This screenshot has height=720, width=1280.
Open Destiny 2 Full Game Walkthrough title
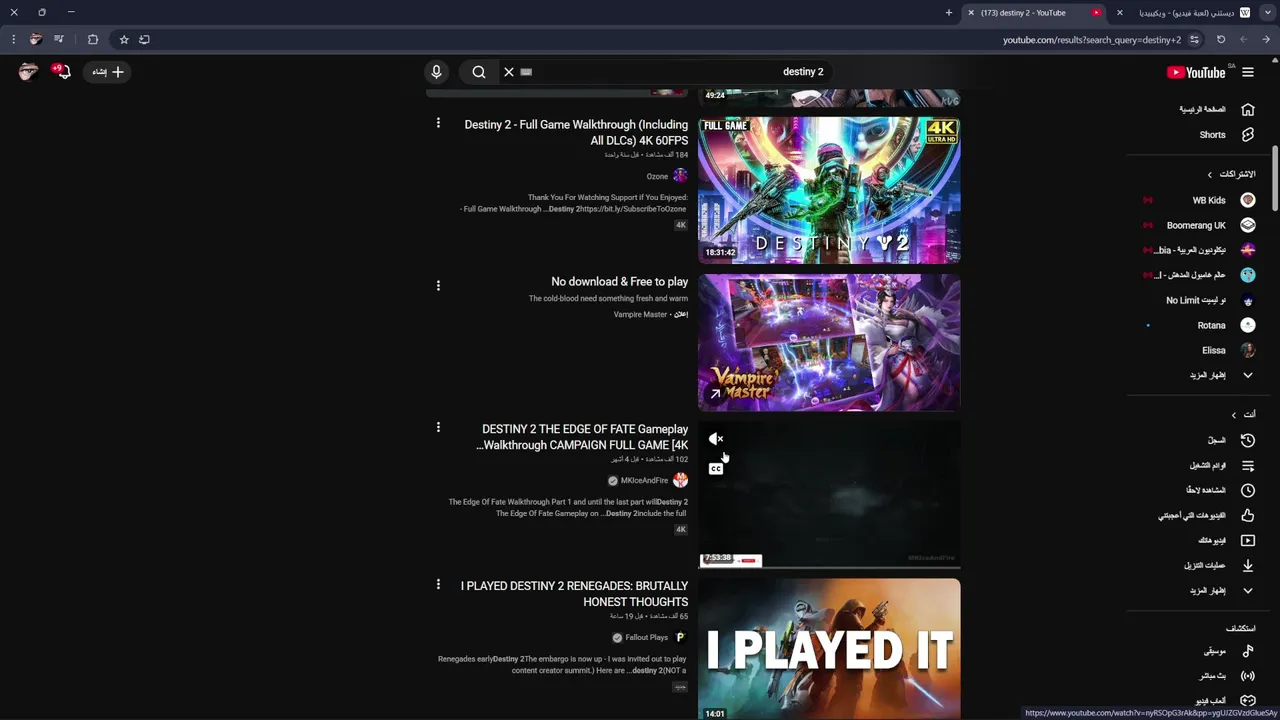point(576,132)
